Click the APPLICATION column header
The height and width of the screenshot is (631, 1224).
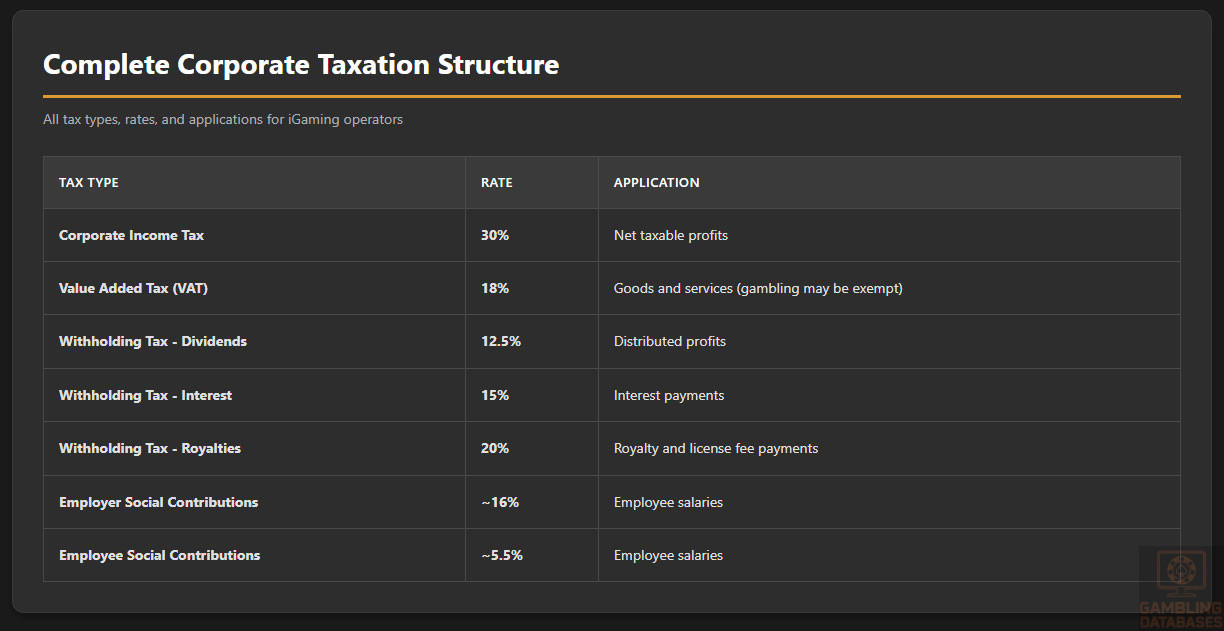656,183
